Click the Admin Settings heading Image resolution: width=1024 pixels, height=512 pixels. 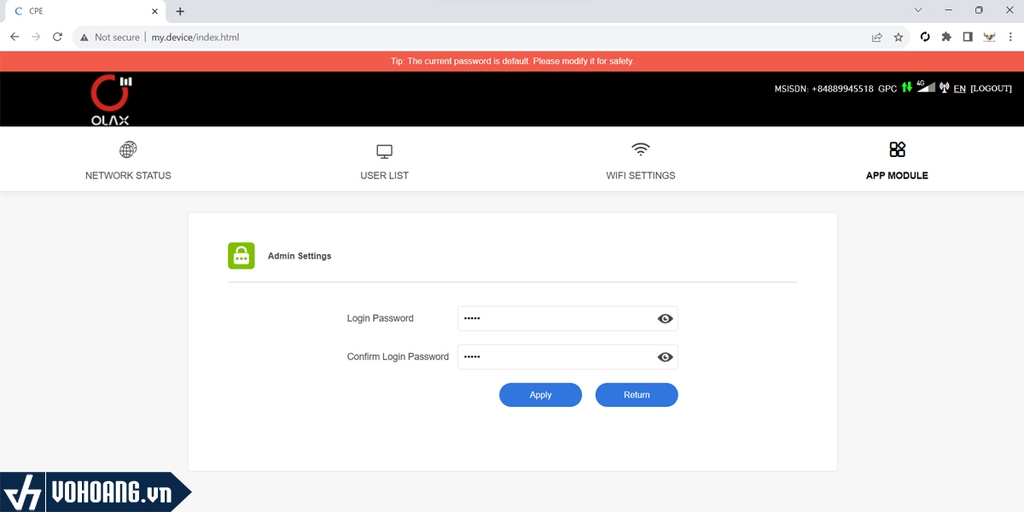(300, 256)
